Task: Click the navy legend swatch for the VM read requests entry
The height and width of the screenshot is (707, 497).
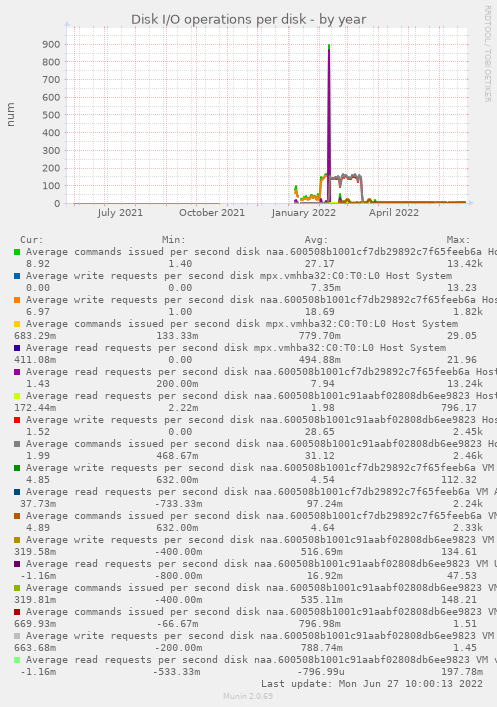Action: pyautogui.click(x=17, y=492)
